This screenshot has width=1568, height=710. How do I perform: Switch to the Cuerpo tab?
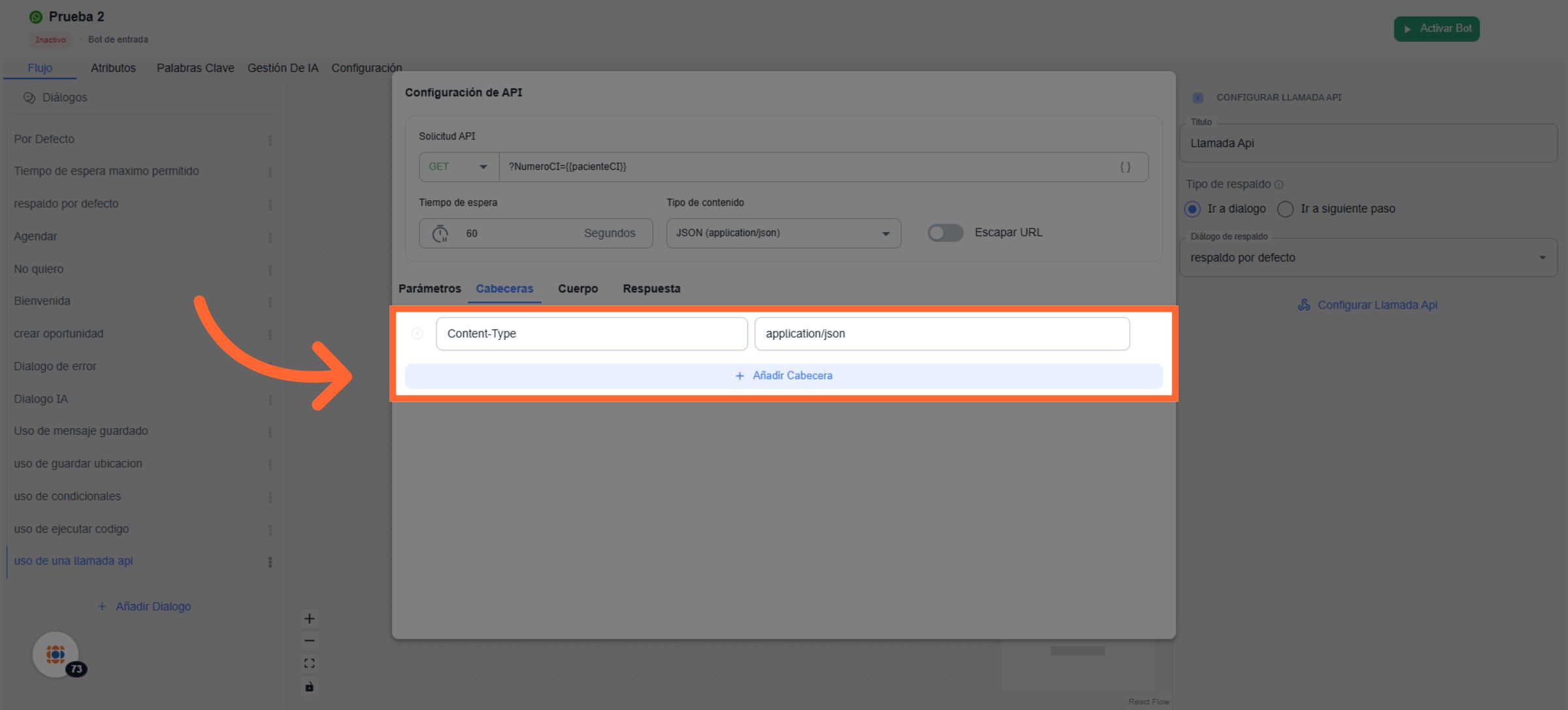click(x=578, y=288)
